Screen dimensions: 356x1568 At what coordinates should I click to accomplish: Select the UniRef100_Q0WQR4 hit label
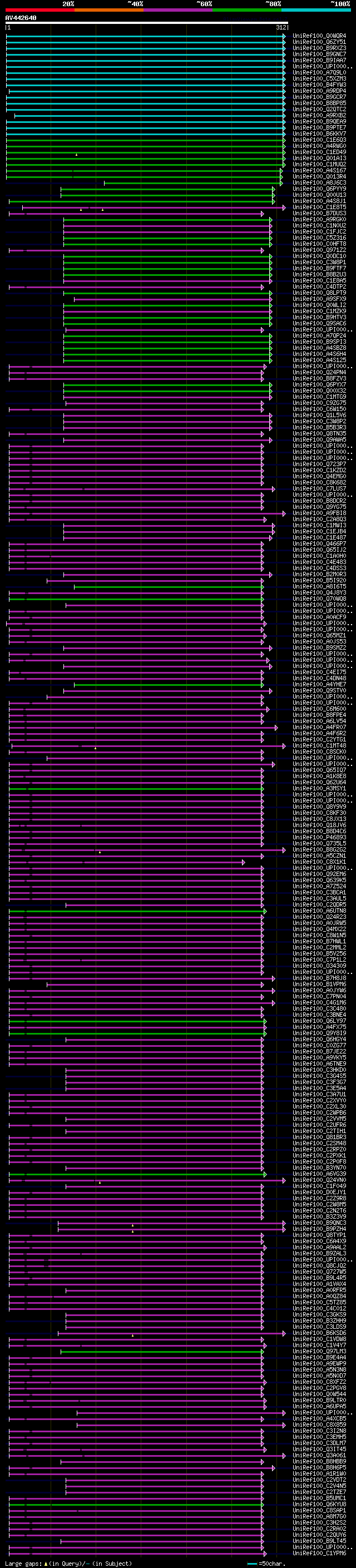319,36
